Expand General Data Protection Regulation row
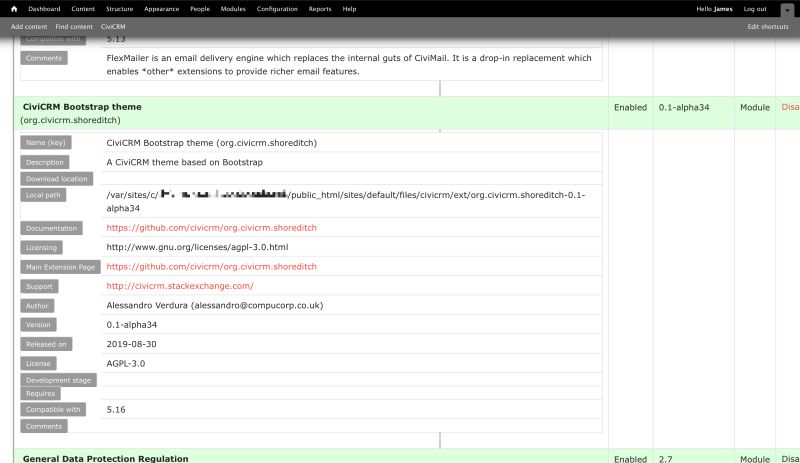Image resolution: width=800 pixels, height=463 pixels. click(x=106, y=458)
